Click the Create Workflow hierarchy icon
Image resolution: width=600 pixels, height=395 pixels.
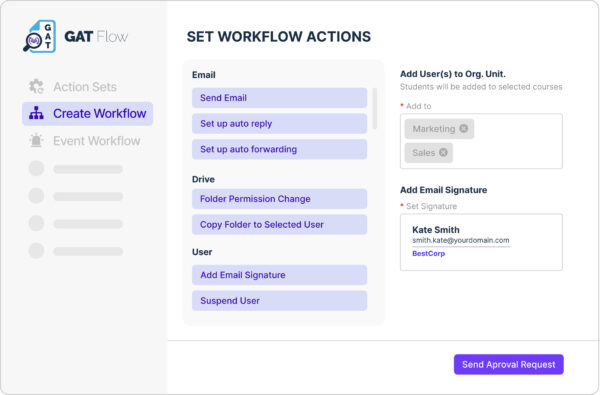[x=36, y=113]
